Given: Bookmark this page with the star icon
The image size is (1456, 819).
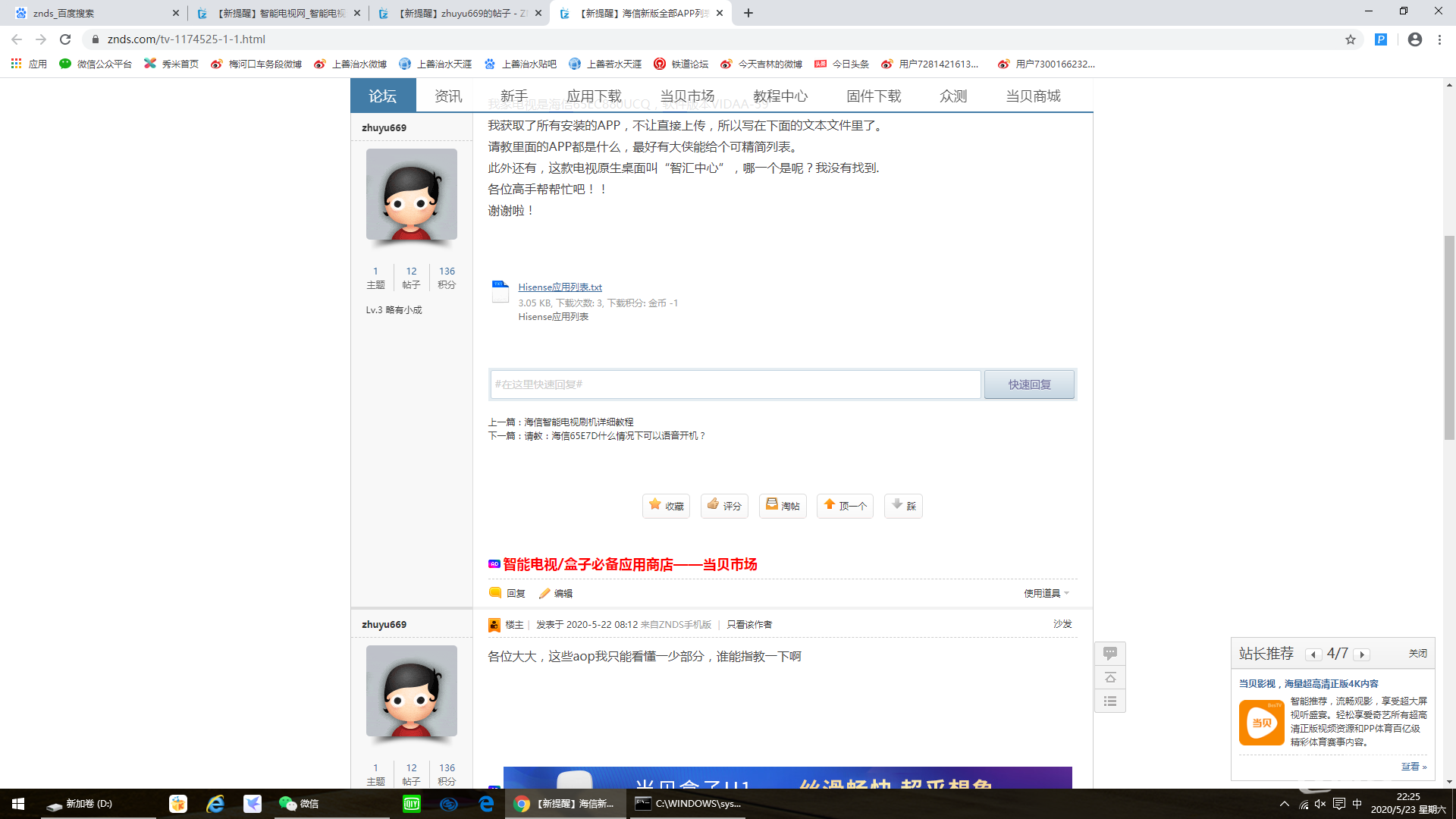Looking at the screenshot, I should pos(1351,39).
